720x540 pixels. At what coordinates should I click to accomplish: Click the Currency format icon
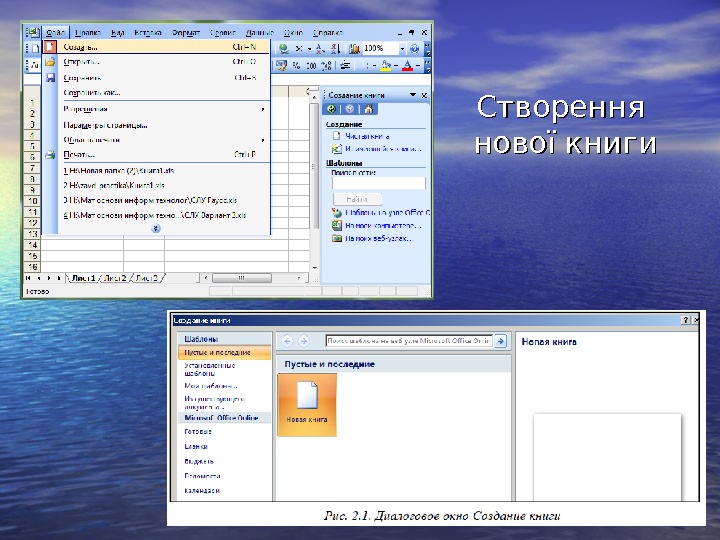281,66
